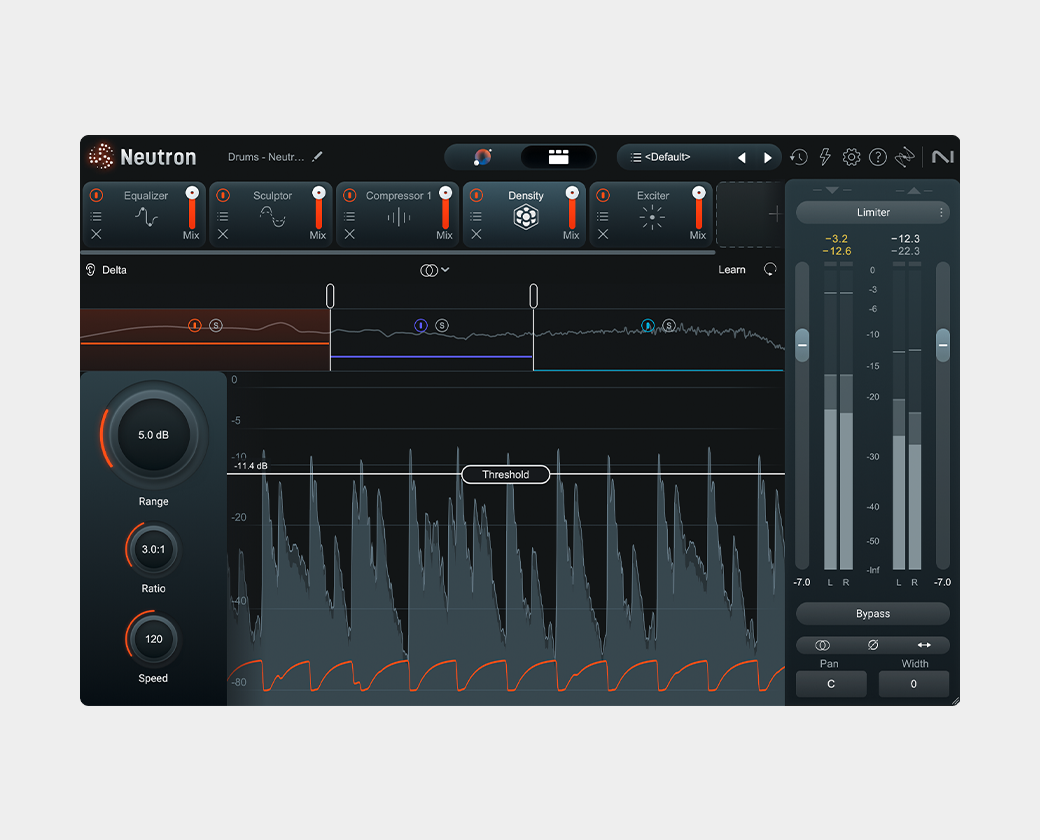This screenshot has width=1040, height=840.
Task: Open the undo history clock icon
Action: coord(799,157)
